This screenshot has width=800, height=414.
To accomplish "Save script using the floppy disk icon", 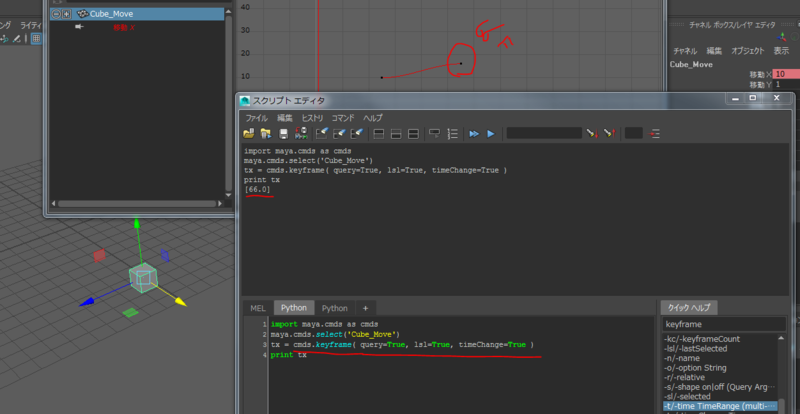I will [x=284, y=134].
